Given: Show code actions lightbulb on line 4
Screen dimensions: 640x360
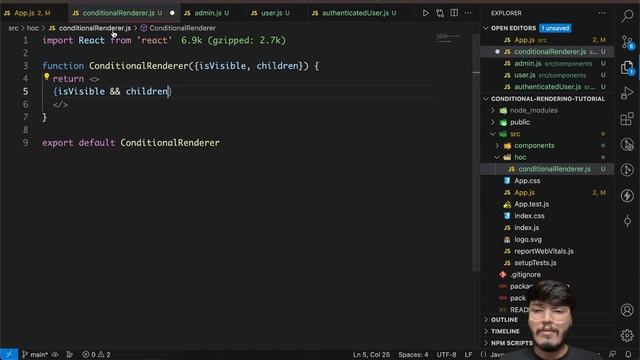Looking at the screenshot, I should click(47, 76).
